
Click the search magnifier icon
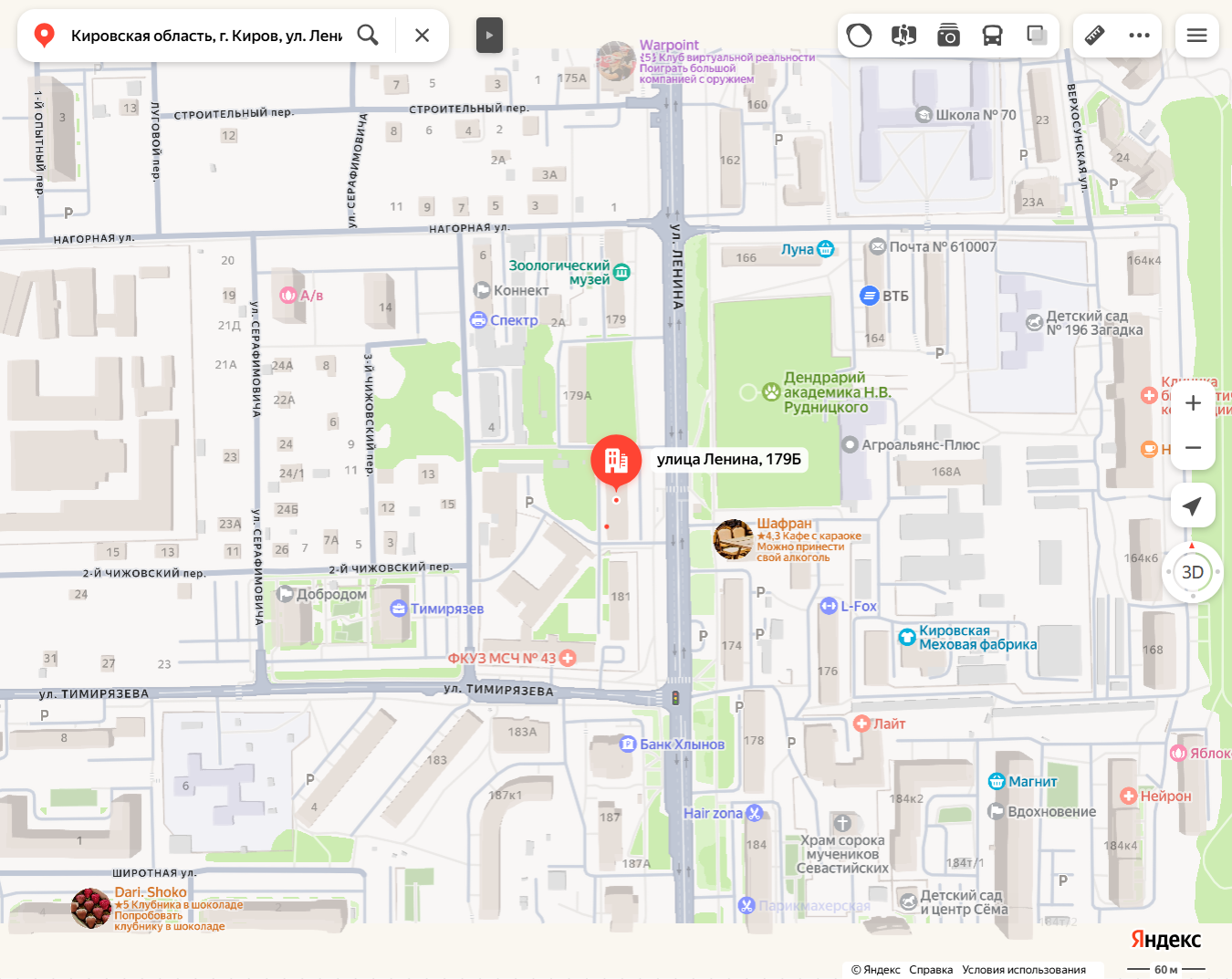pyautogui.click(x=368, y=35)
